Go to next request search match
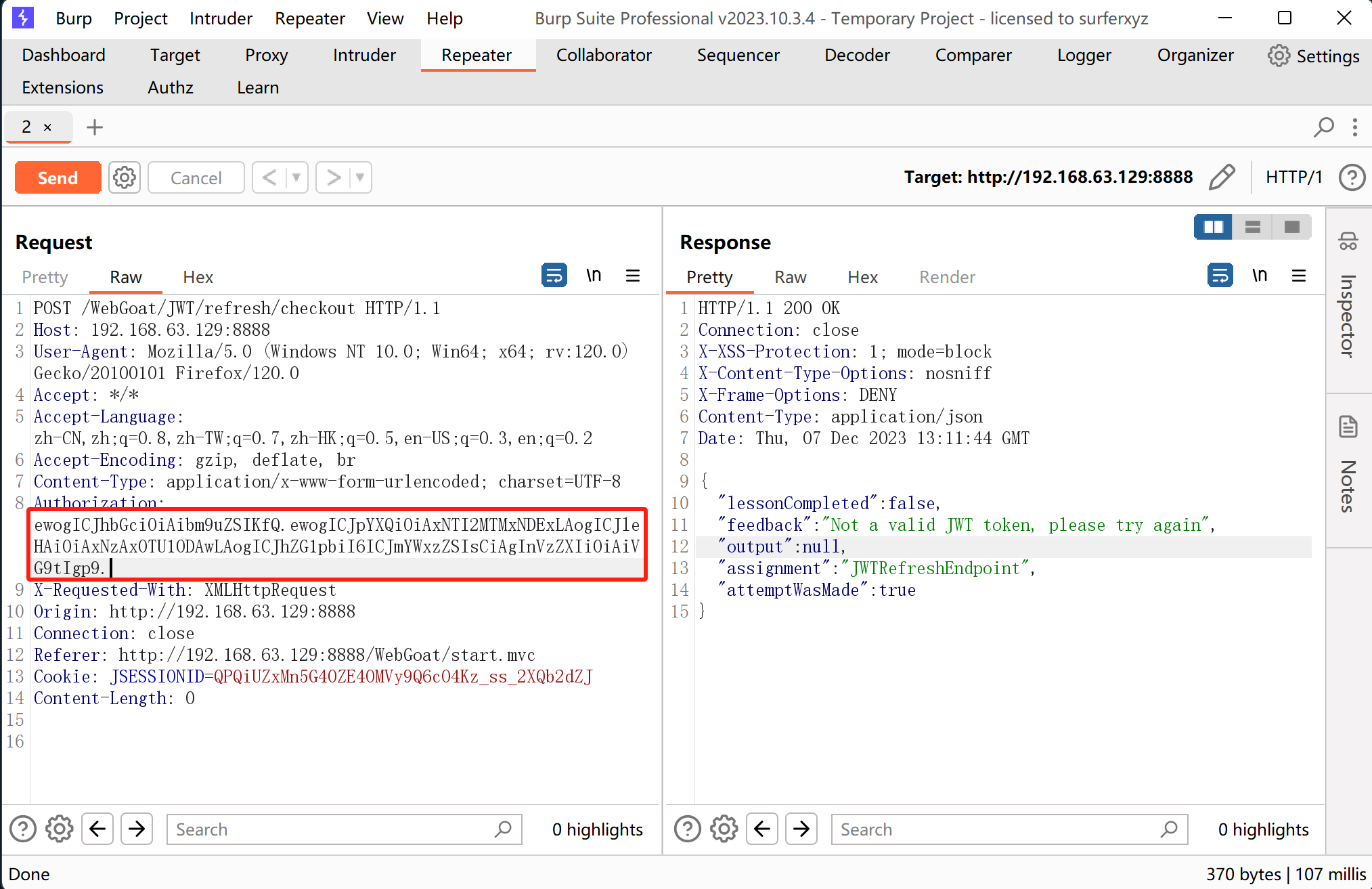1372x889 pixels. point(137,829)
